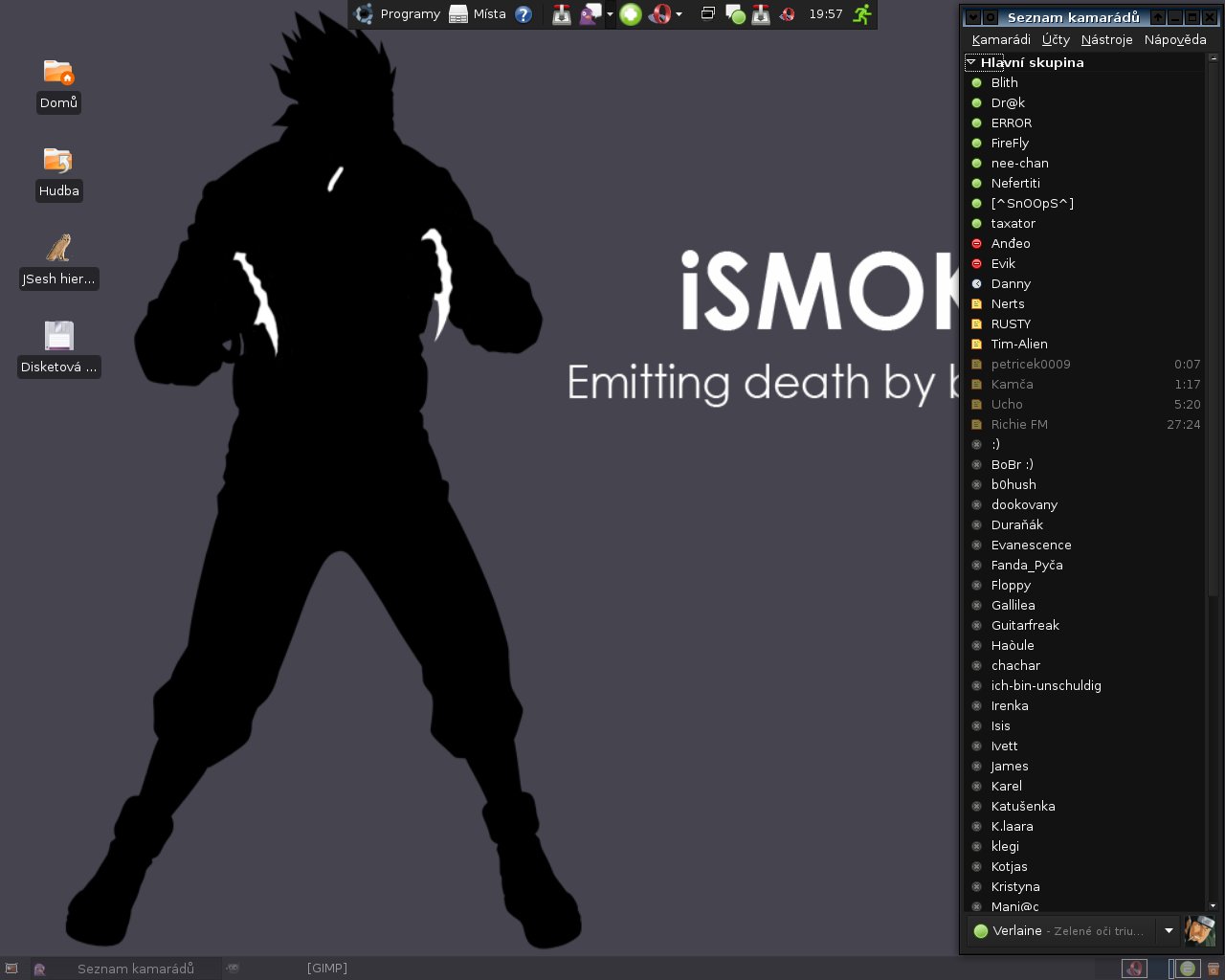Select busy buddy Anđeo
Viewport: 1225px width, 980px height.
point(1085,243)
